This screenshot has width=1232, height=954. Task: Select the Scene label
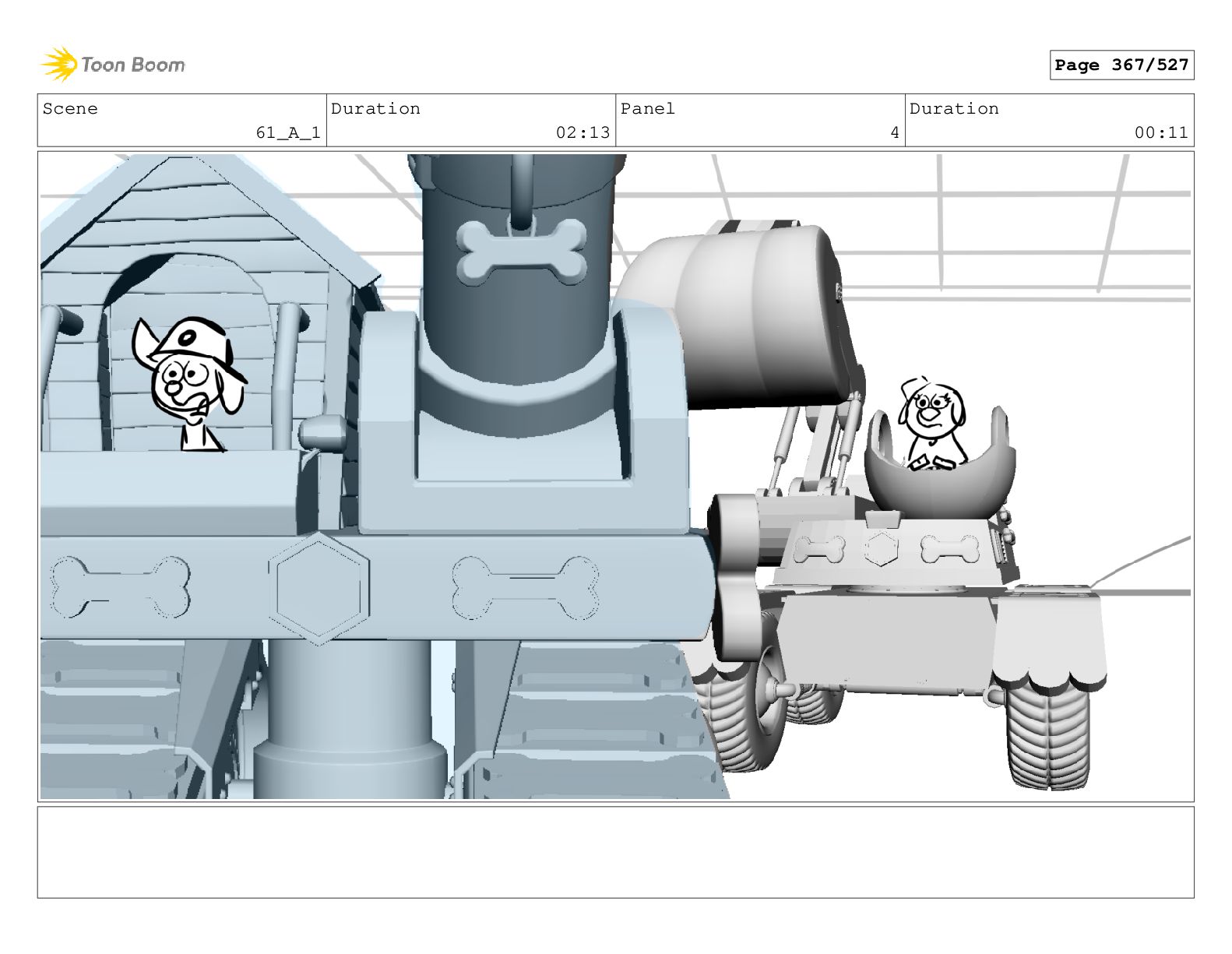[x=70, y=109]
